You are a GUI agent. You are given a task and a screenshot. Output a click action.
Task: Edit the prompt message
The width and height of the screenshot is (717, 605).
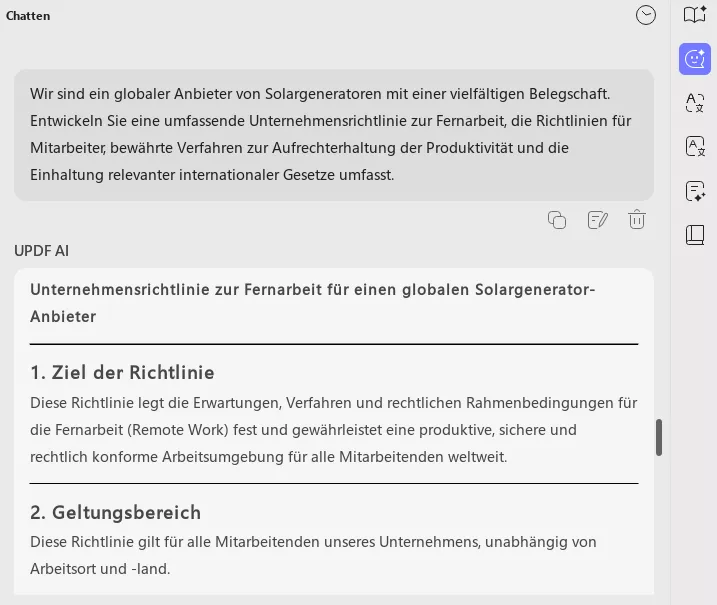coord(597,220)
